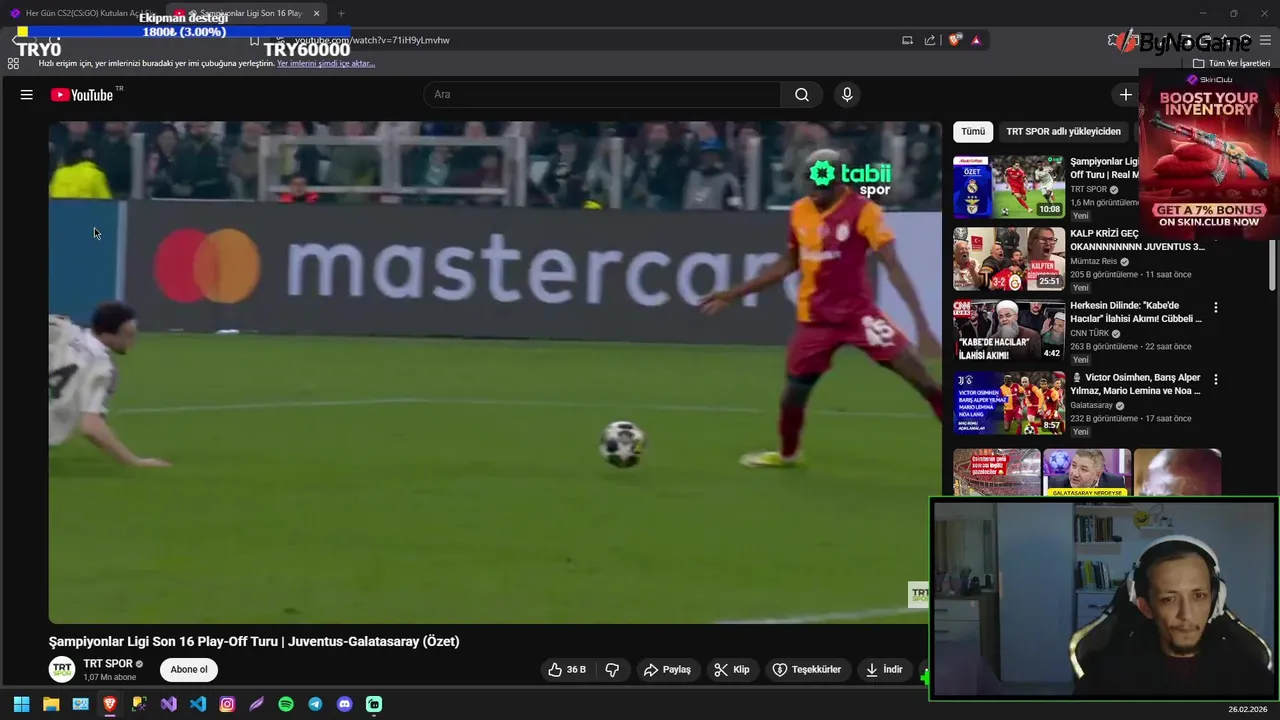
Task: Click Brave Rewards triangle icon
Action: 976,40
